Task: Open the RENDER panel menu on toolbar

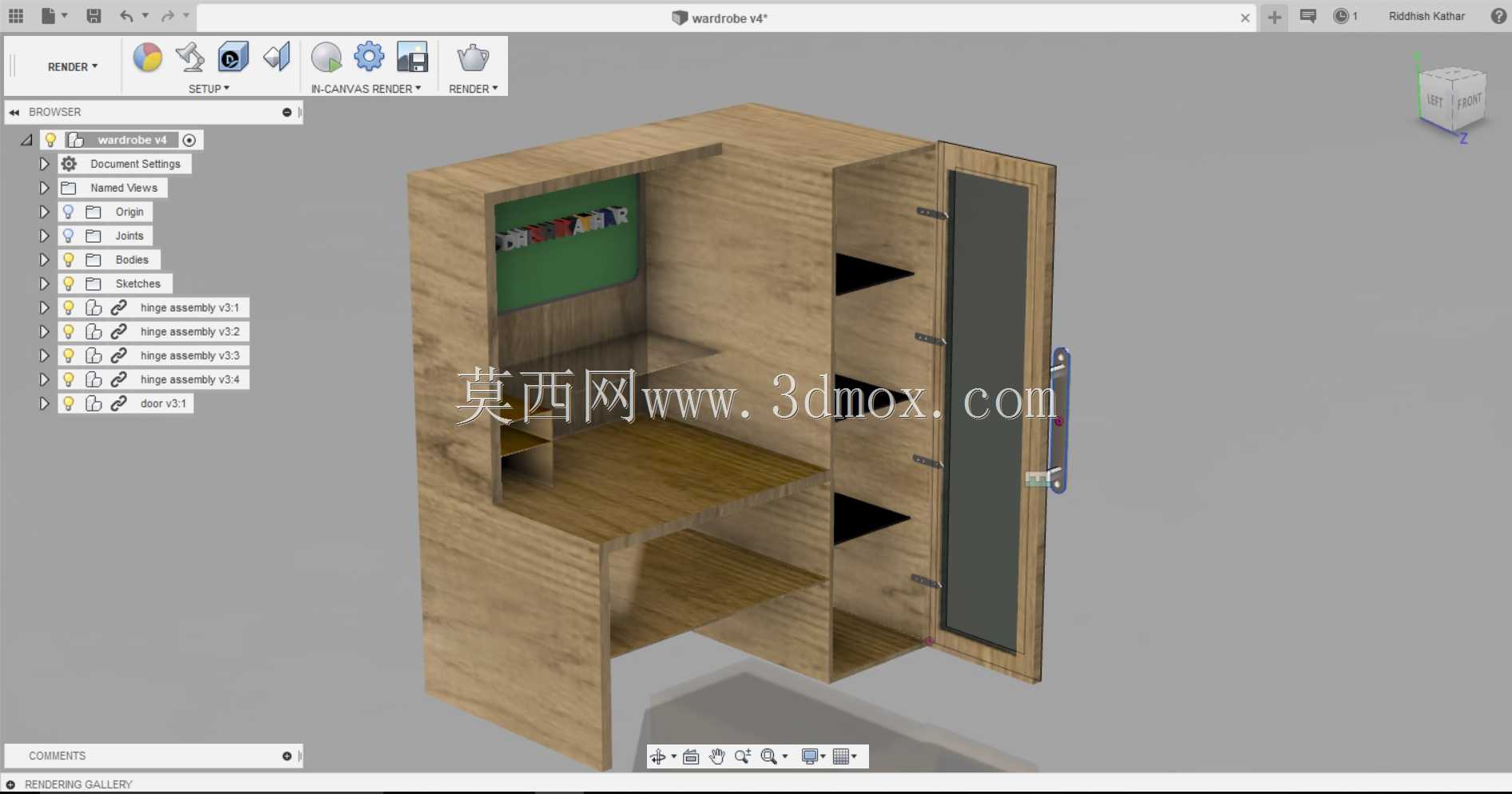Action: pyautogui.click(x=473, y=89)
